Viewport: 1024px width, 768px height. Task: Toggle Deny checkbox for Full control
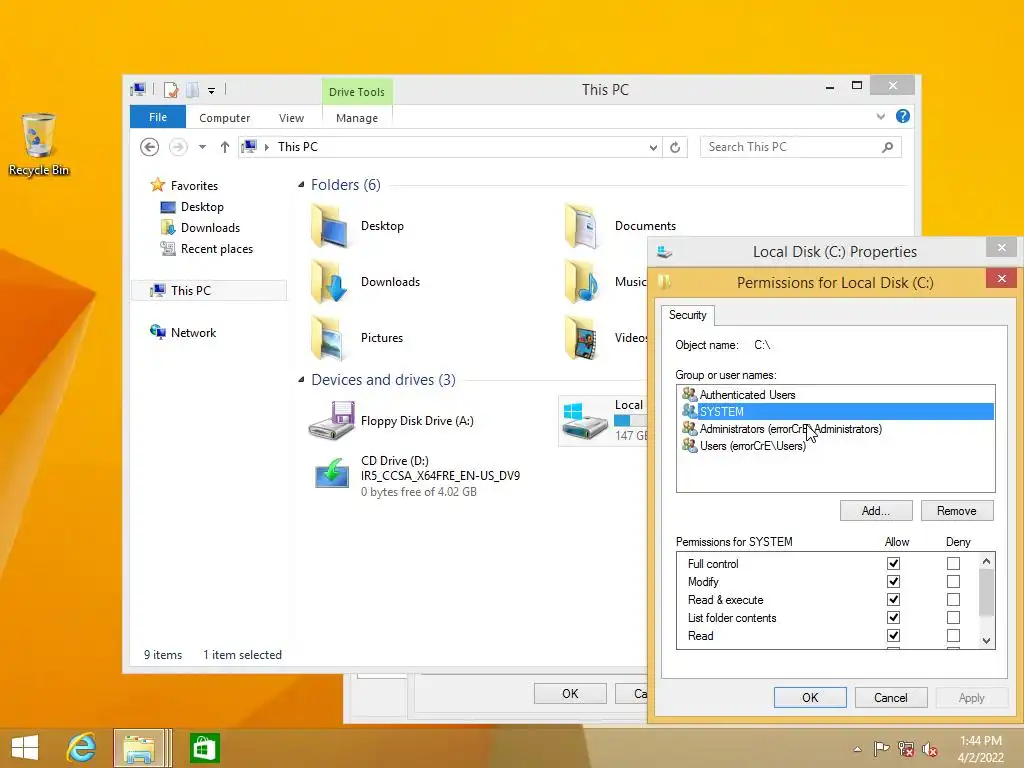point(953,563)
